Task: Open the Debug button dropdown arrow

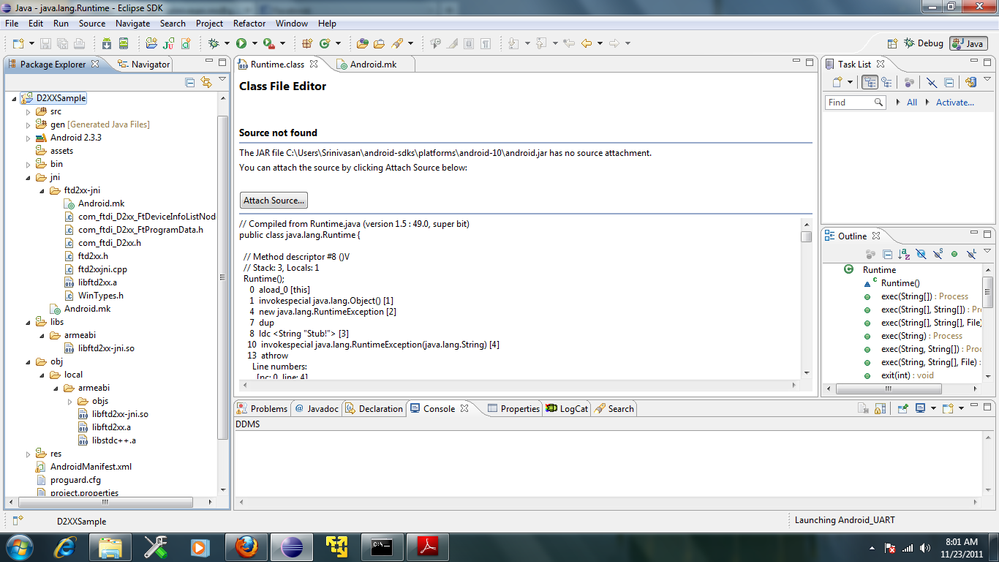Action: [226, 43]
